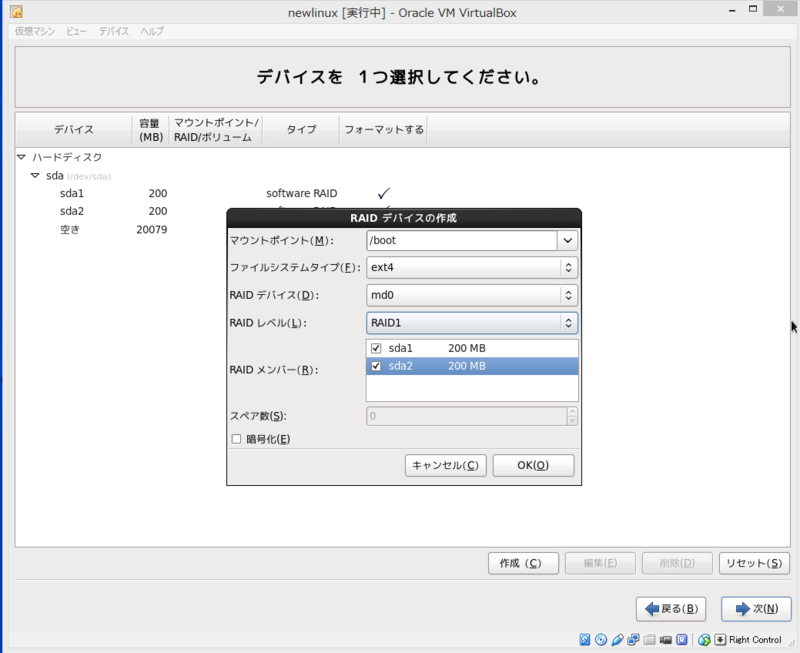Click the Right Control host key label

click(x=755, y=640)
